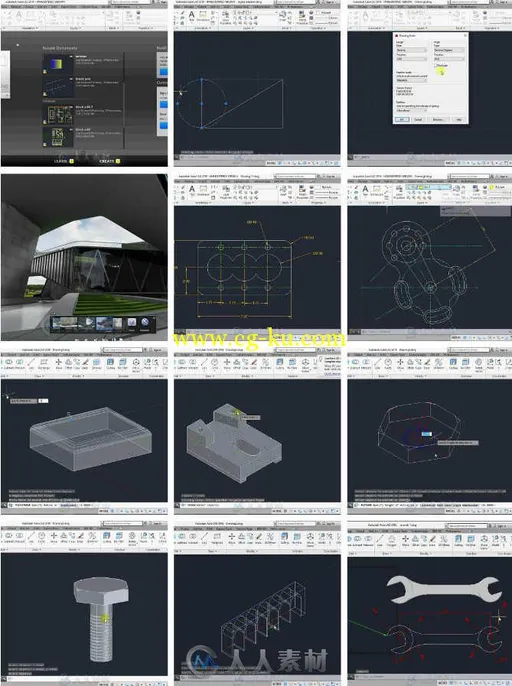Select the Move tool in the 3D bracket window
Viewport: 512px width, 686px height.
pyautogui.click(x=227, y=364)
